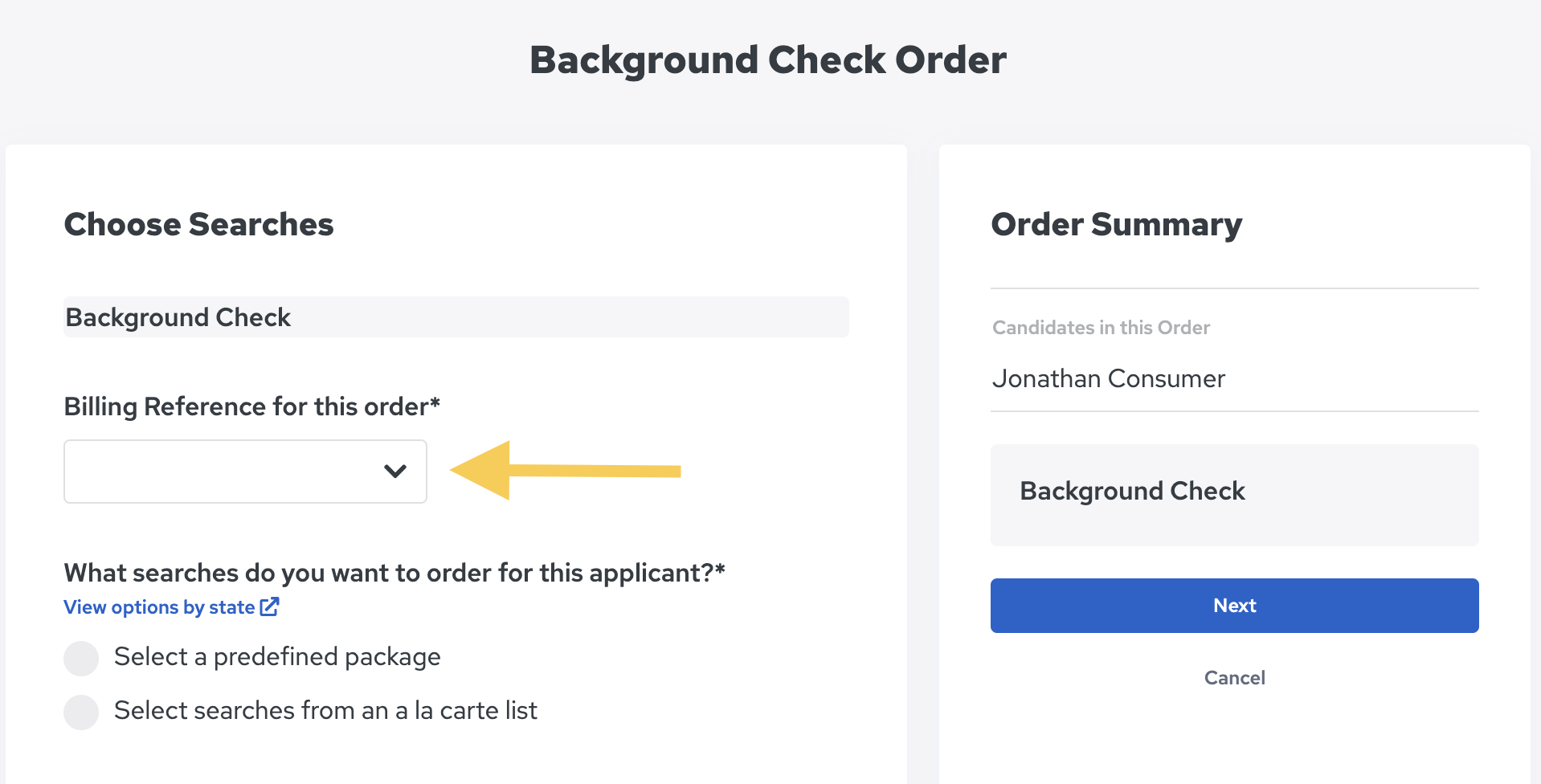The image size is (1541, 784).
Task: Click the chevron arrow in Billing Reference field
Action: click(394, 472)
